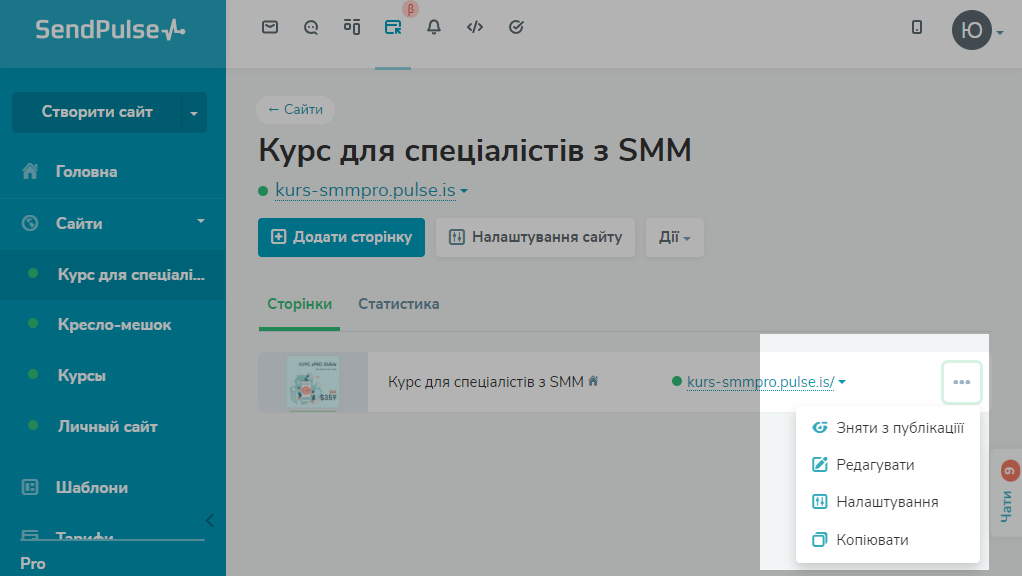Click Додати сторінку button
This screenshot has height=576, width=1022.
342,237
